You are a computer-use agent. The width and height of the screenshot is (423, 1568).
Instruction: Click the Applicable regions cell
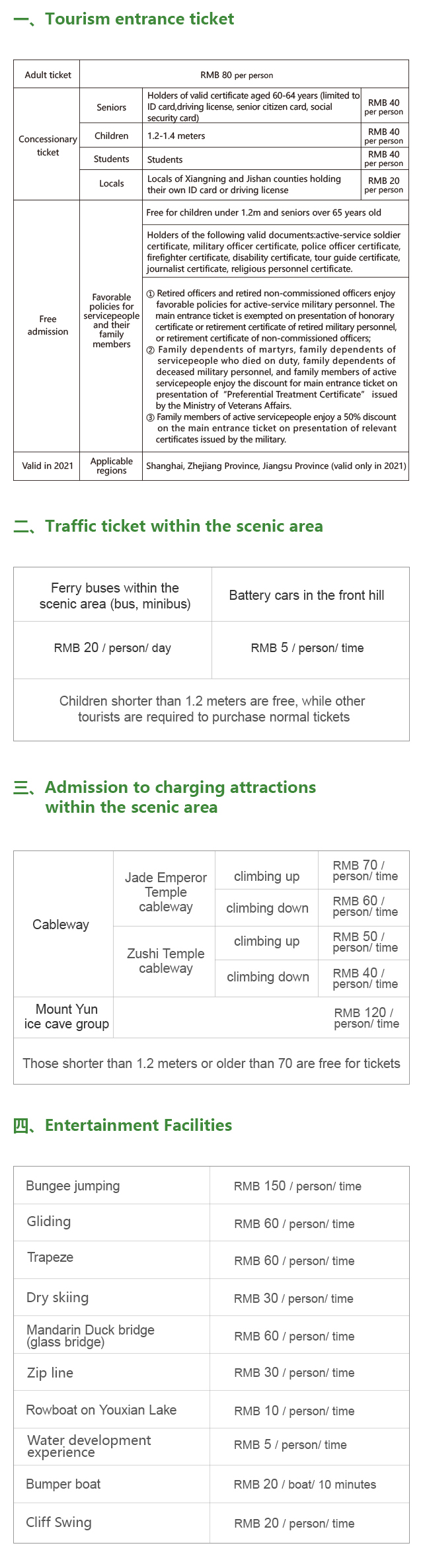[x=111, y=466]
